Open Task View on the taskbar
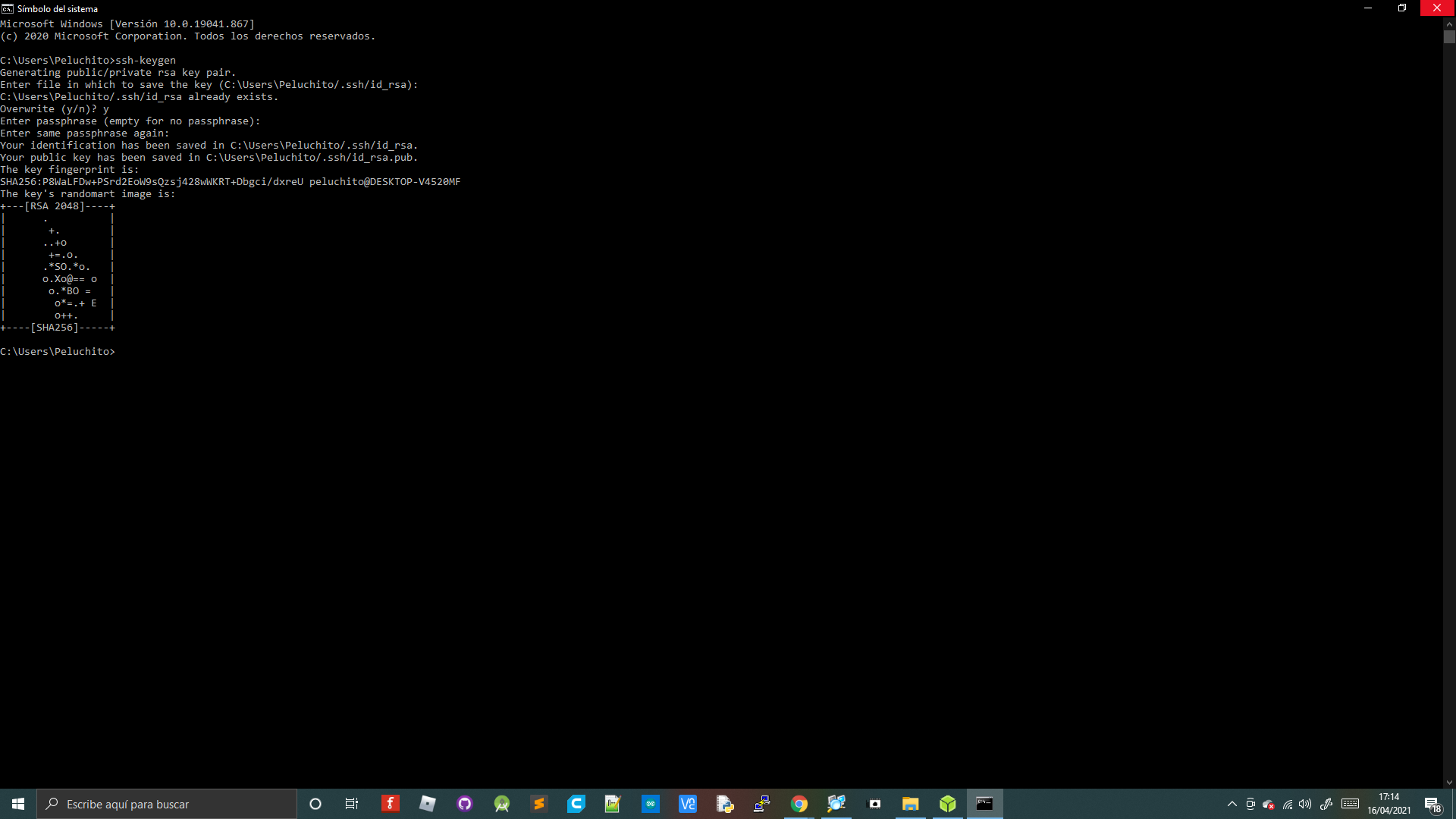Screen dimensions: 1456x819 click(x=352, y=804)
